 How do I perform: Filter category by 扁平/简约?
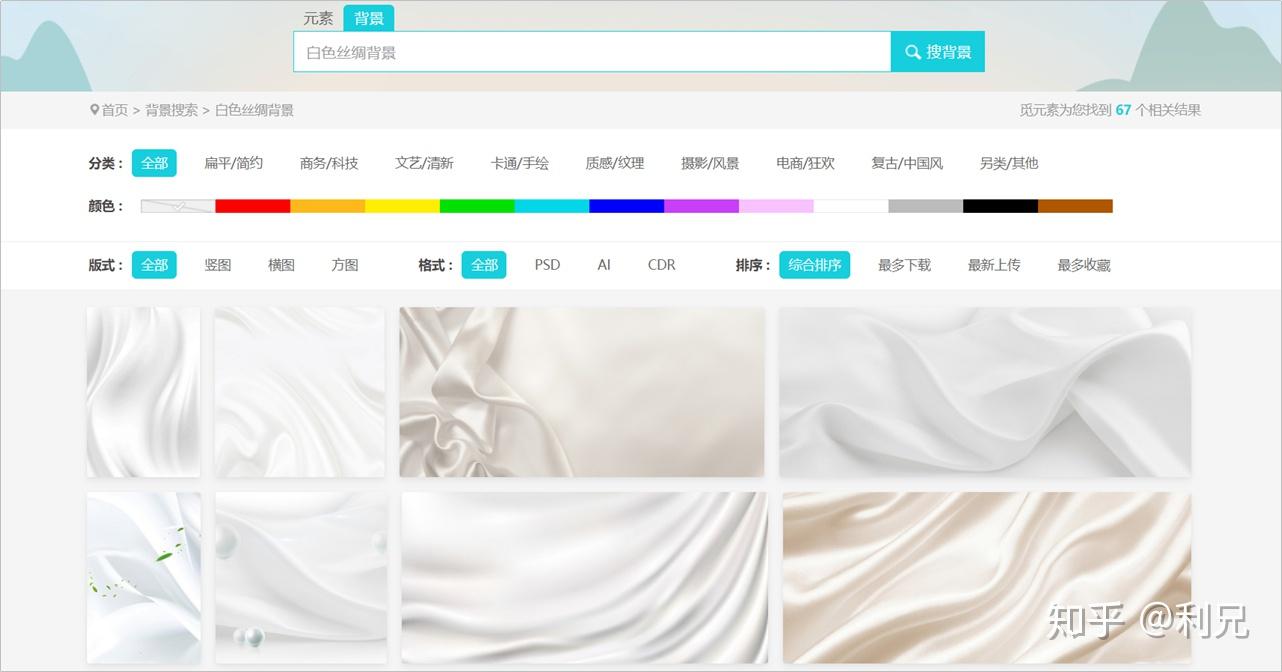pos(234,163)
